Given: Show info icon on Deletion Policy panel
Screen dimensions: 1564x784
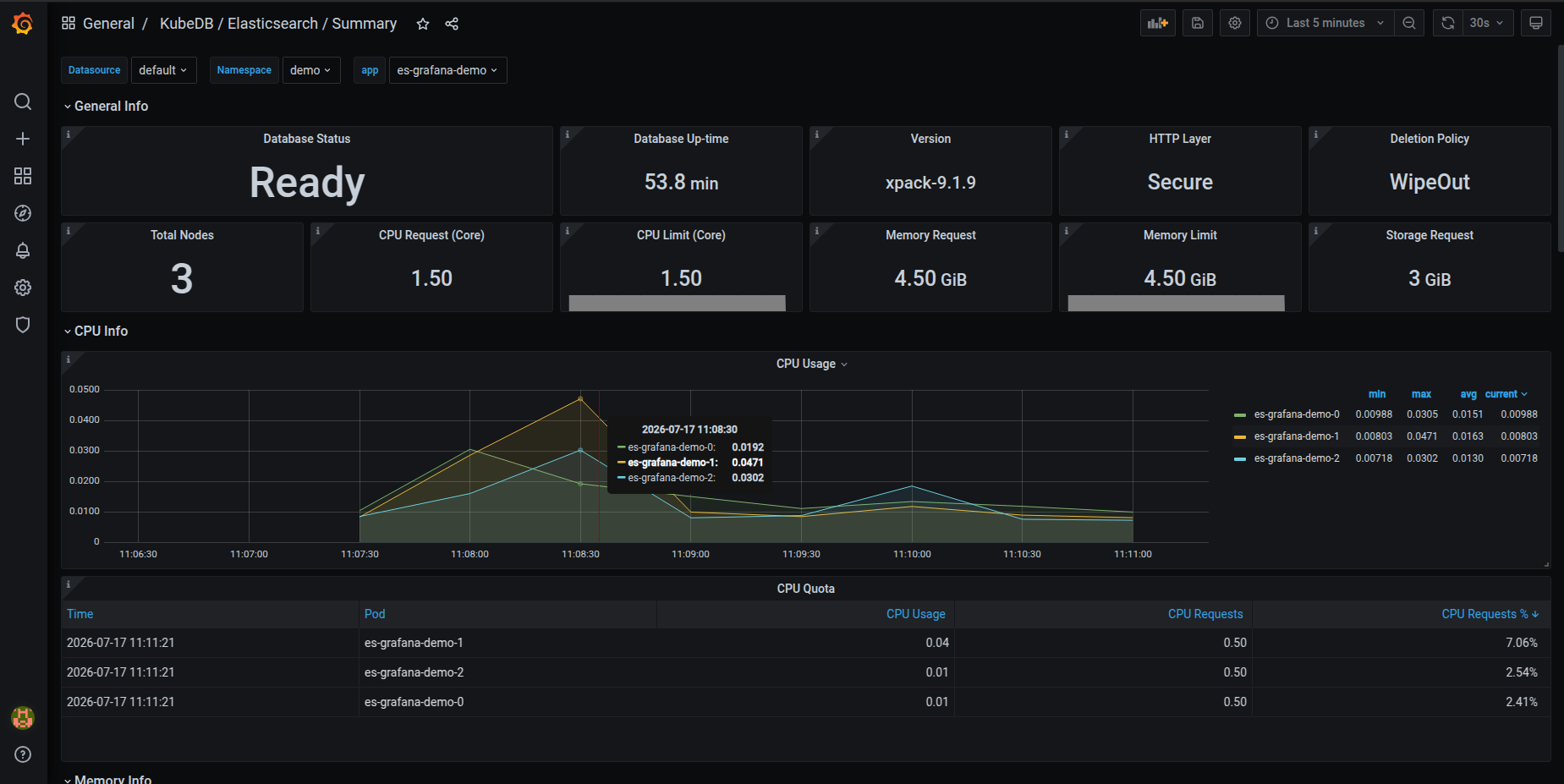Looking at the screenshot, I should [1316, 134].
